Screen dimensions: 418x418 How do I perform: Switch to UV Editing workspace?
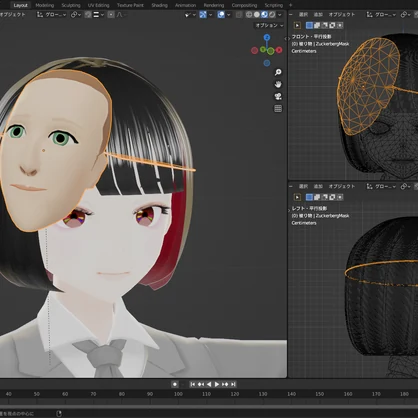(x=98, y=5)
